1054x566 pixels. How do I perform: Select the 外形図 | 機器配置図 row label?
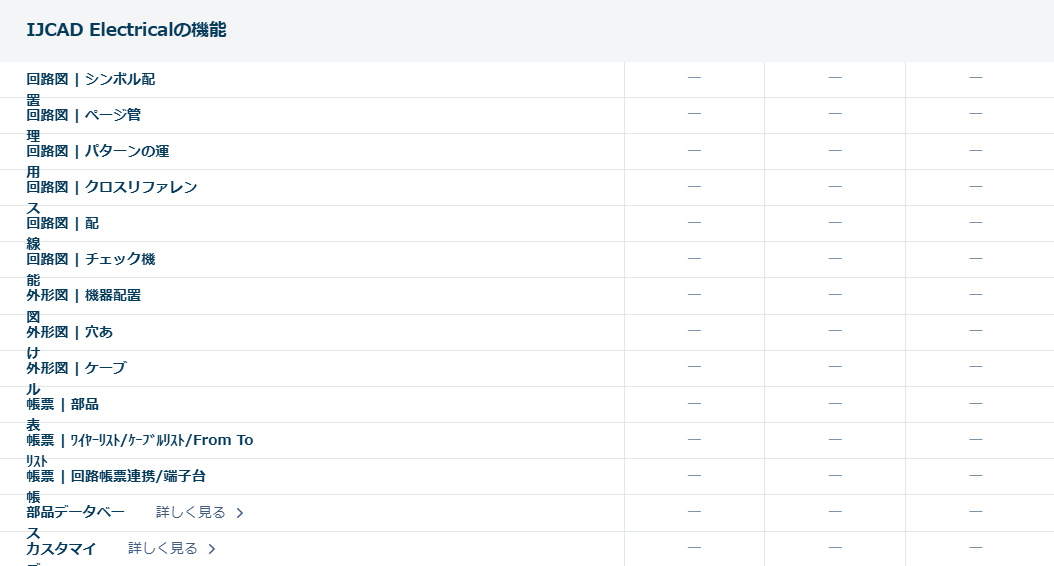(x=83, y=295)
